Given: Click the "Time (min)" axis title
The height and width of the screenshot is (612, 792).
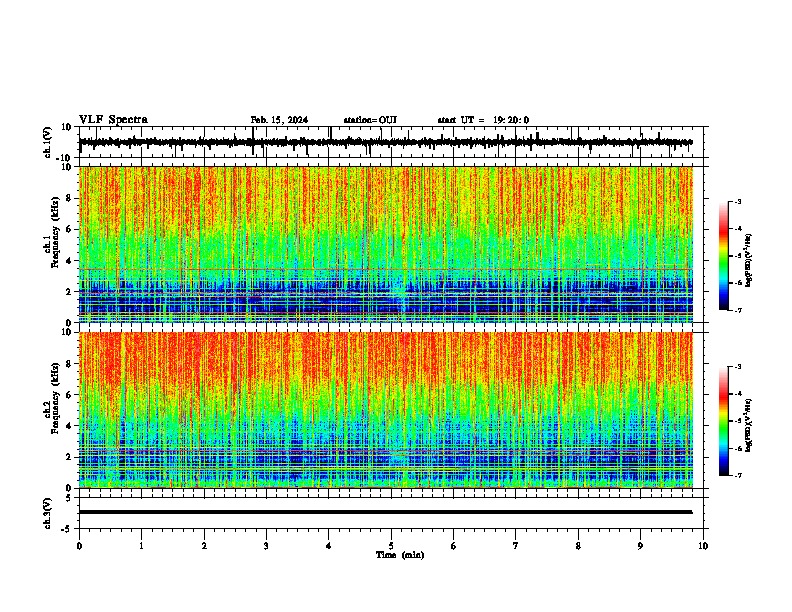Looking at the screenshot, I should click(x=400, y=555).
